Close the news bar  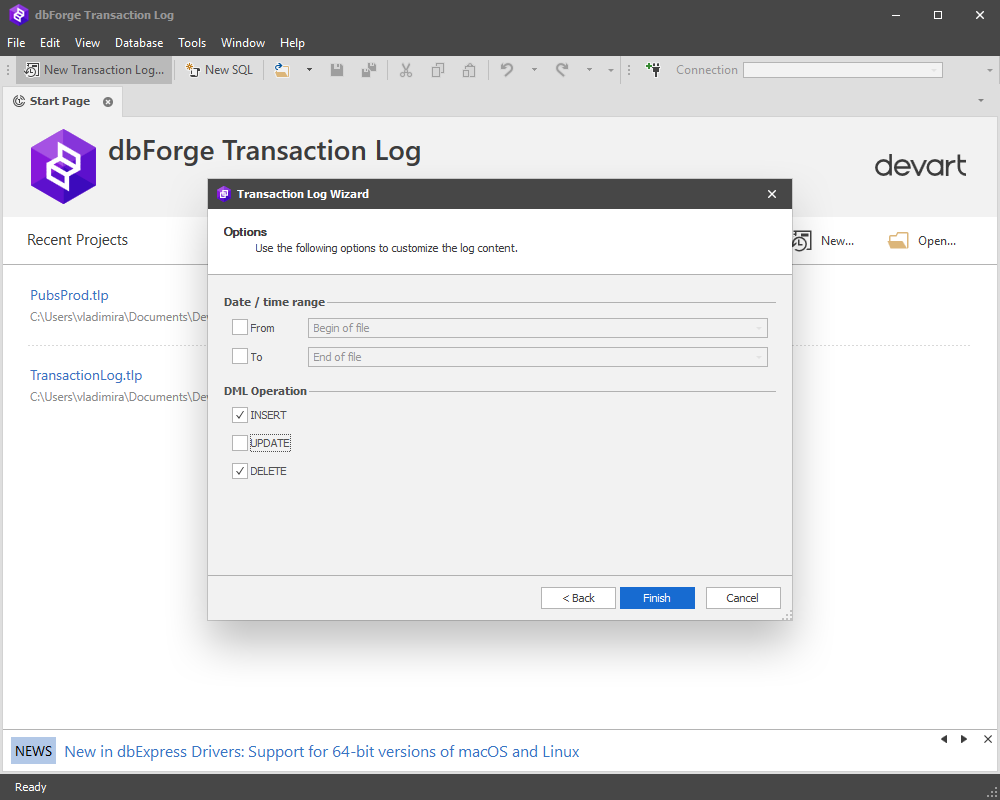pyautogui.click(x=988, y=739)
